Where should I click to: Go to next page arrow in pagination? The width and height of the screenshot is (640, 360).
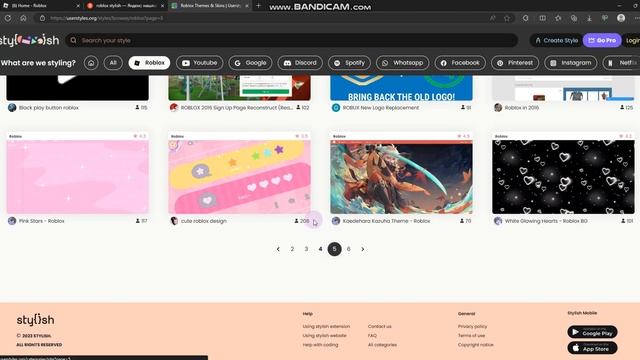point(362,249)
